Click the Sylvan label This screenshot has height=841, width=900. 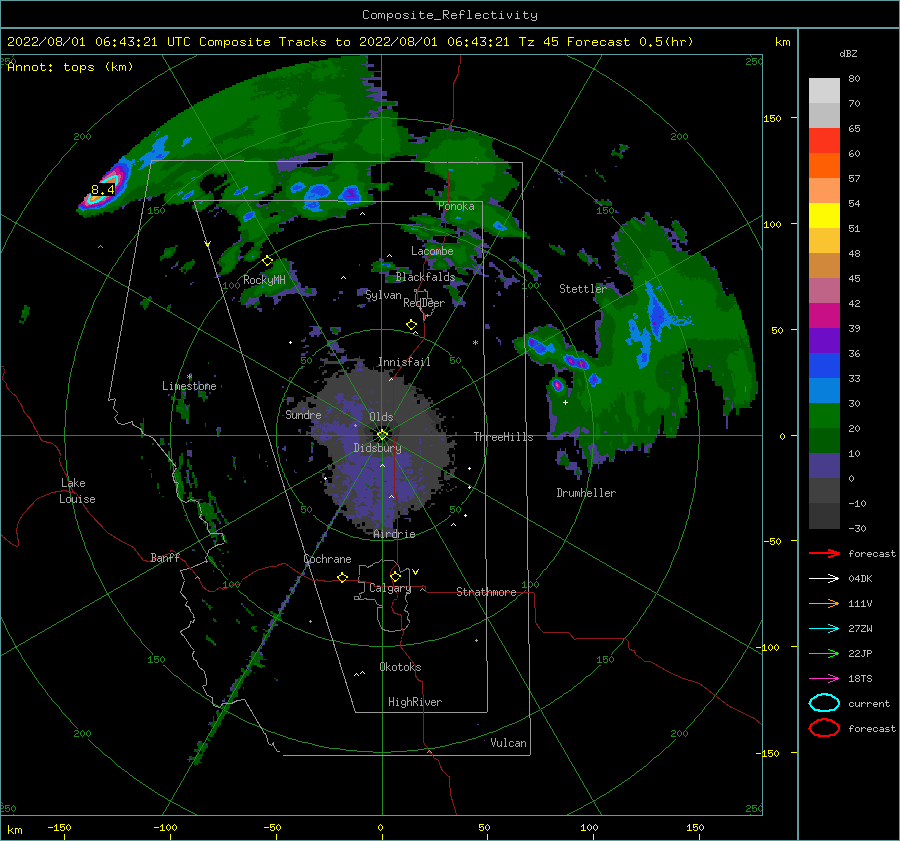click(x=383, y=295)
